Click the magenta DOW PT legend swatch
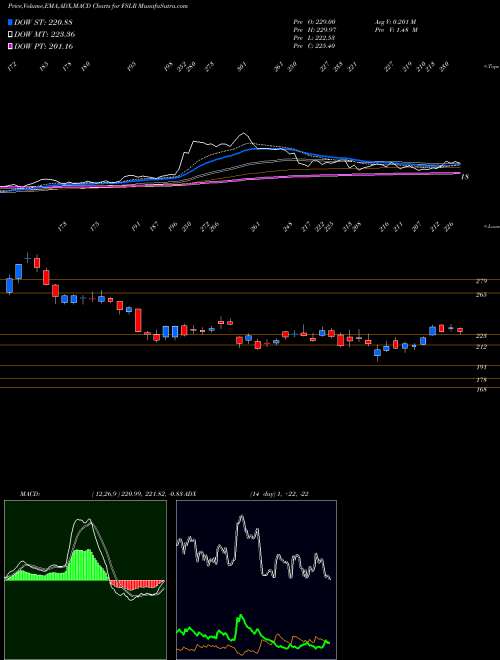Screen dimensions: 500x660 [10, 46]
